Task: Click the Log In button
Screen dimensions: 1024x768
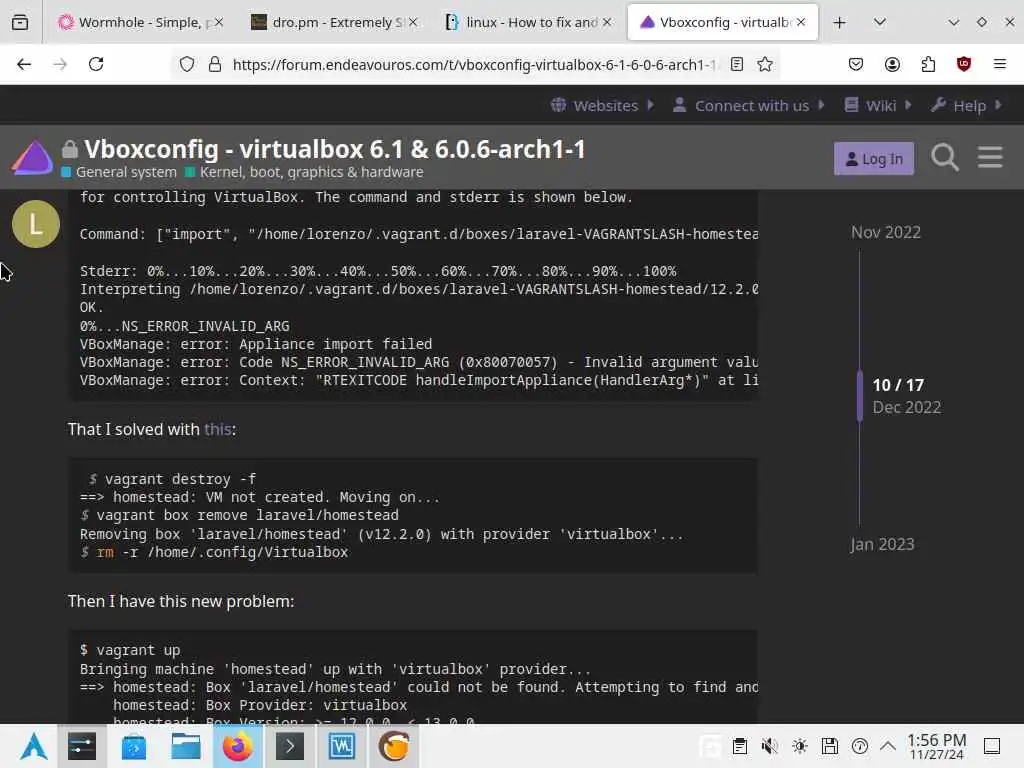Action: pos(874,159)
